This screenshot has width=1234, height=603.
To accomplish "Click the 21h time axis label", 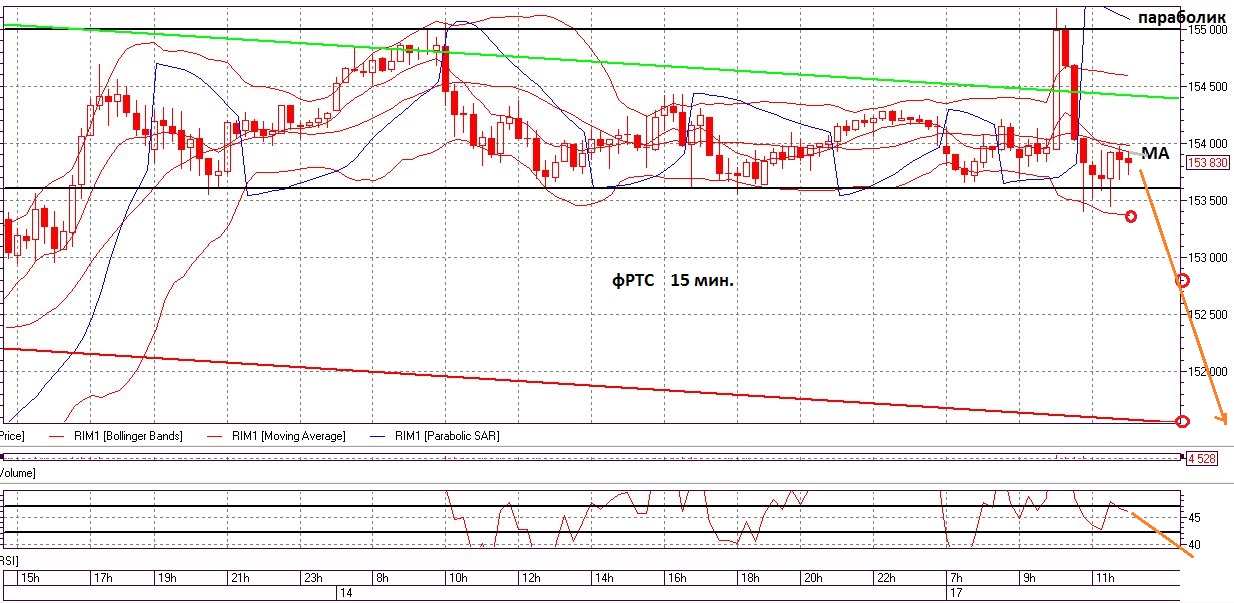I will (240, 579).
